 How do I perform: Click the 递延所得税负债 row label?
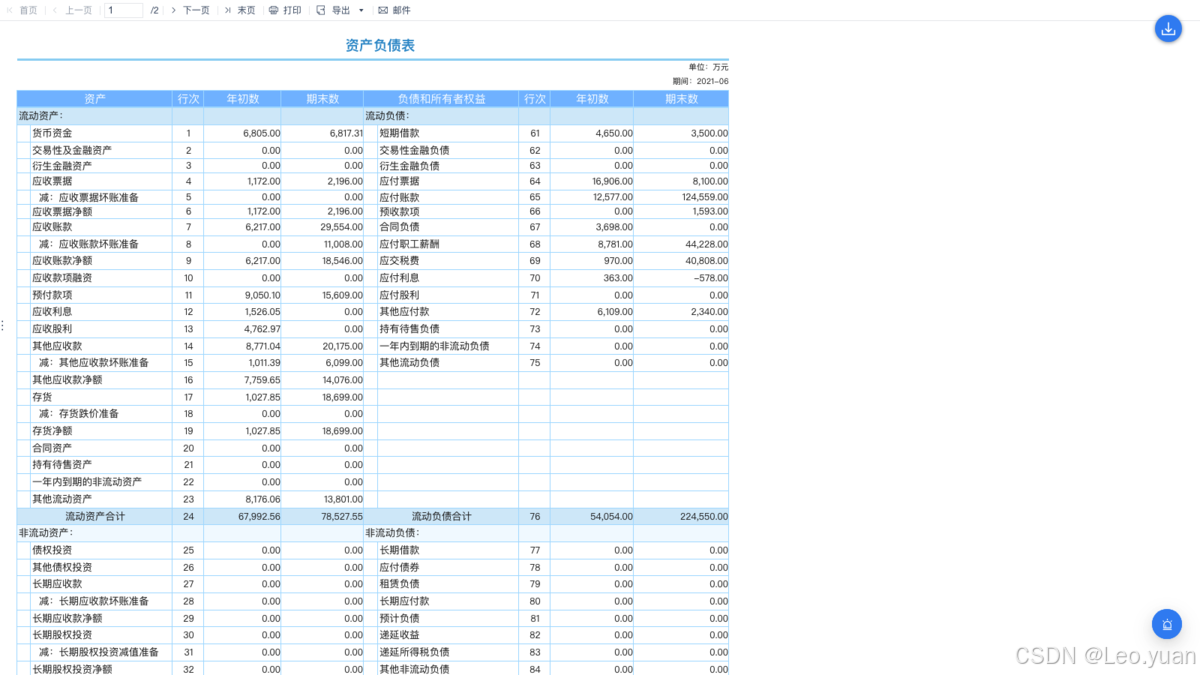(x=414, y=652)
